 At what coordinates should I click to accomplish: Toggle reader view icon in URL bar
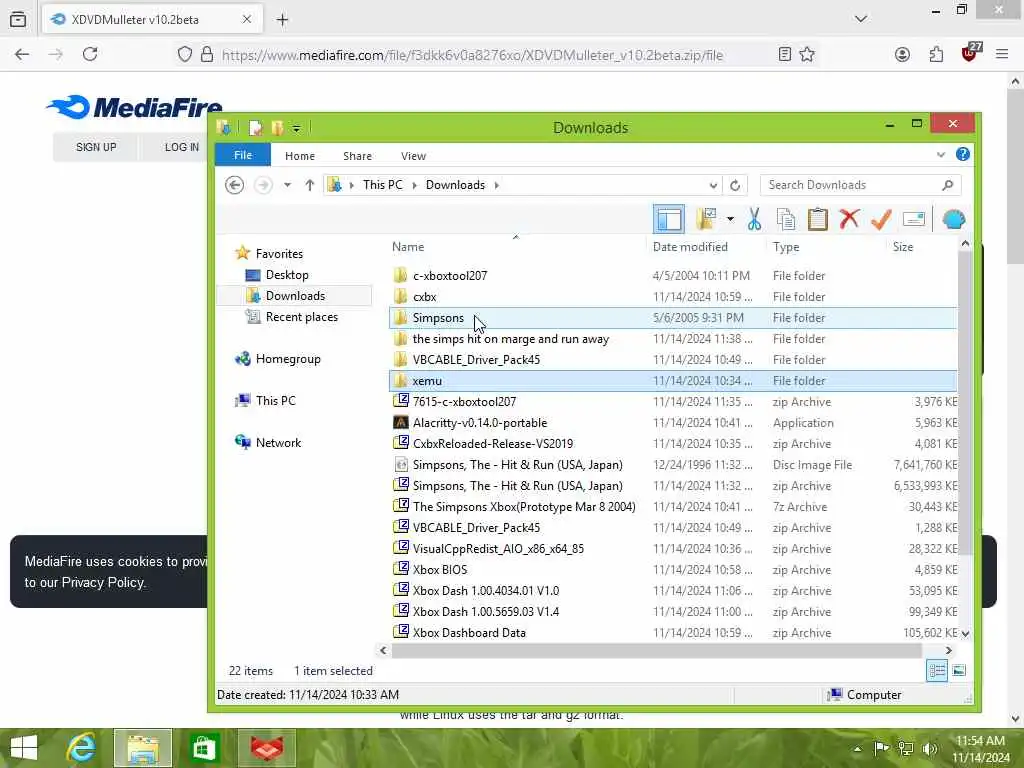pos(785,54)
